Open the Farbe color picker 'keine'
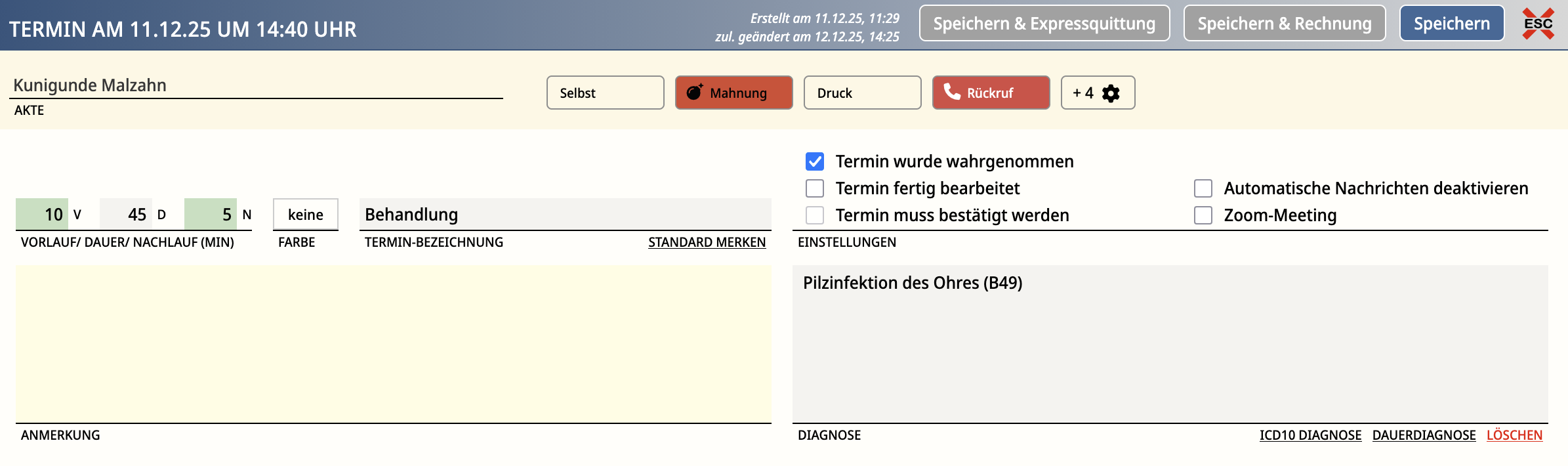The height and width of the screenshot is (466, 1568). [x=306, y=215]
